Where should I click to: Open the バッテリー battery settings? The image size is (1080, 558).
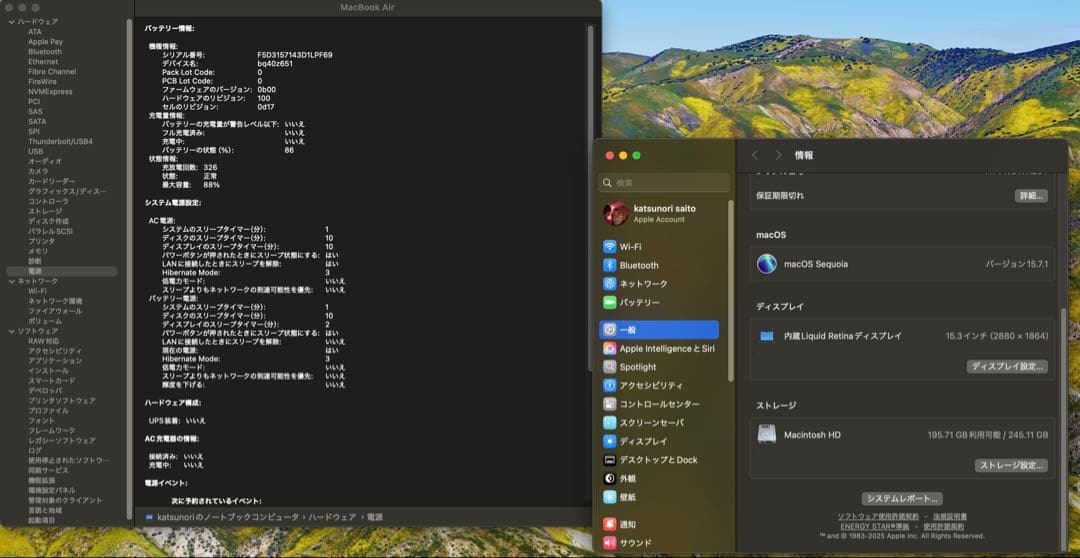pos(638,303)
